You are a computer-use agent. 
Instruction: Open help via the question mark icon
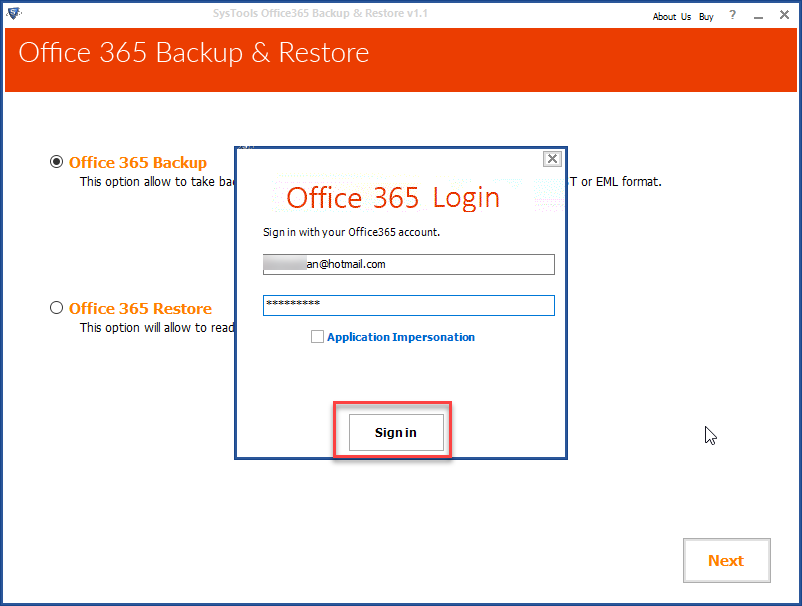tap(731, 16)
